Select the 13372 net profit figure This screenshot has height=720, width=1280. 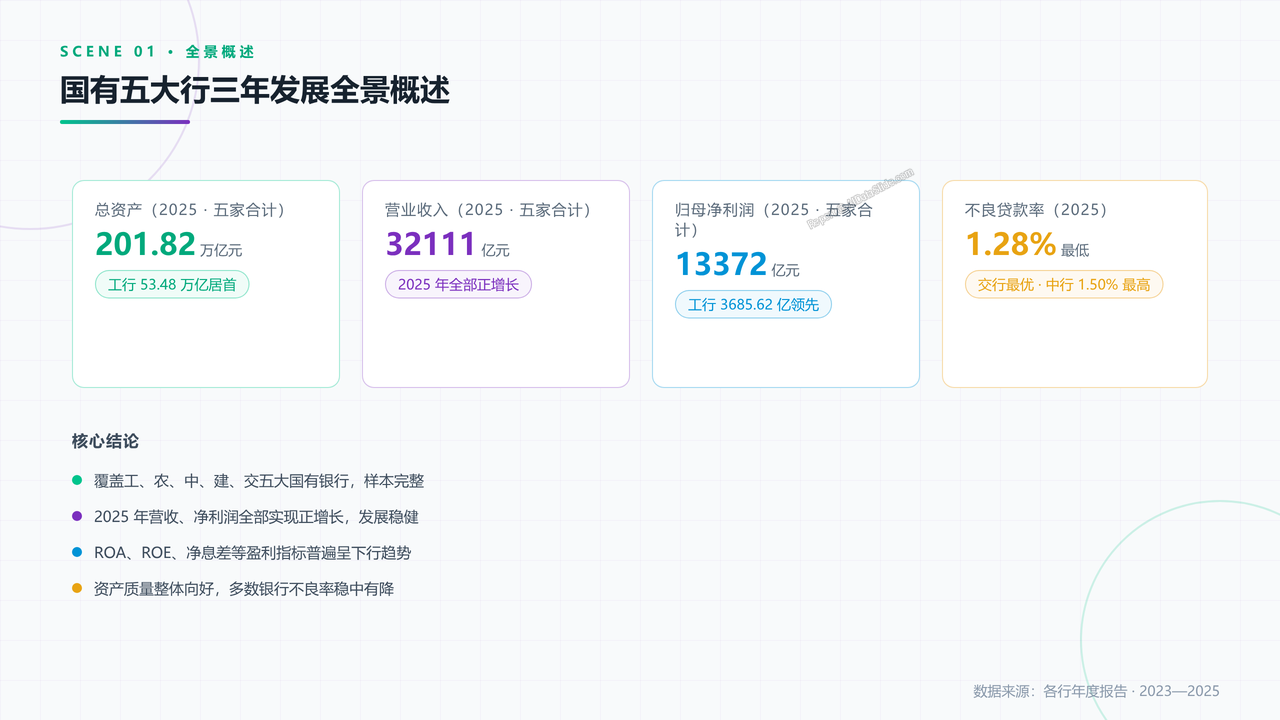(x=721, y=264)
